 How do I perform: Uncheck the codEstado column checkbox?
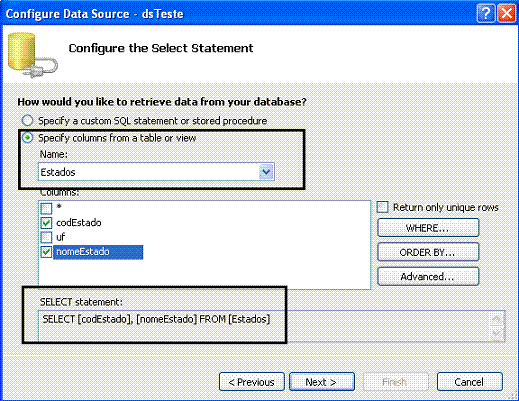[46, 223]
